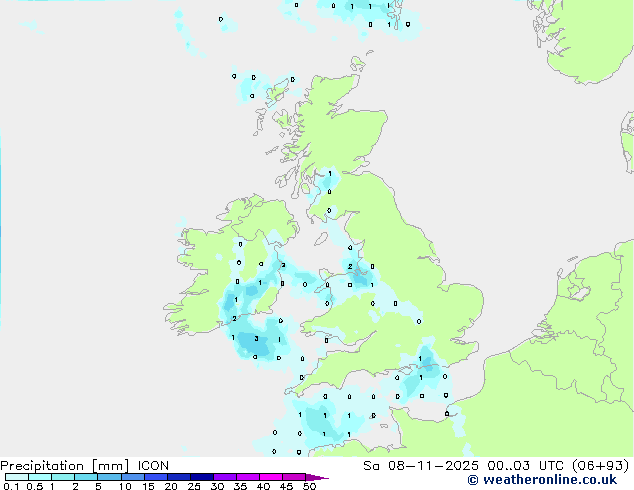Click the date text '08-11-2025'
634x490 pixels.
point(433,466)
